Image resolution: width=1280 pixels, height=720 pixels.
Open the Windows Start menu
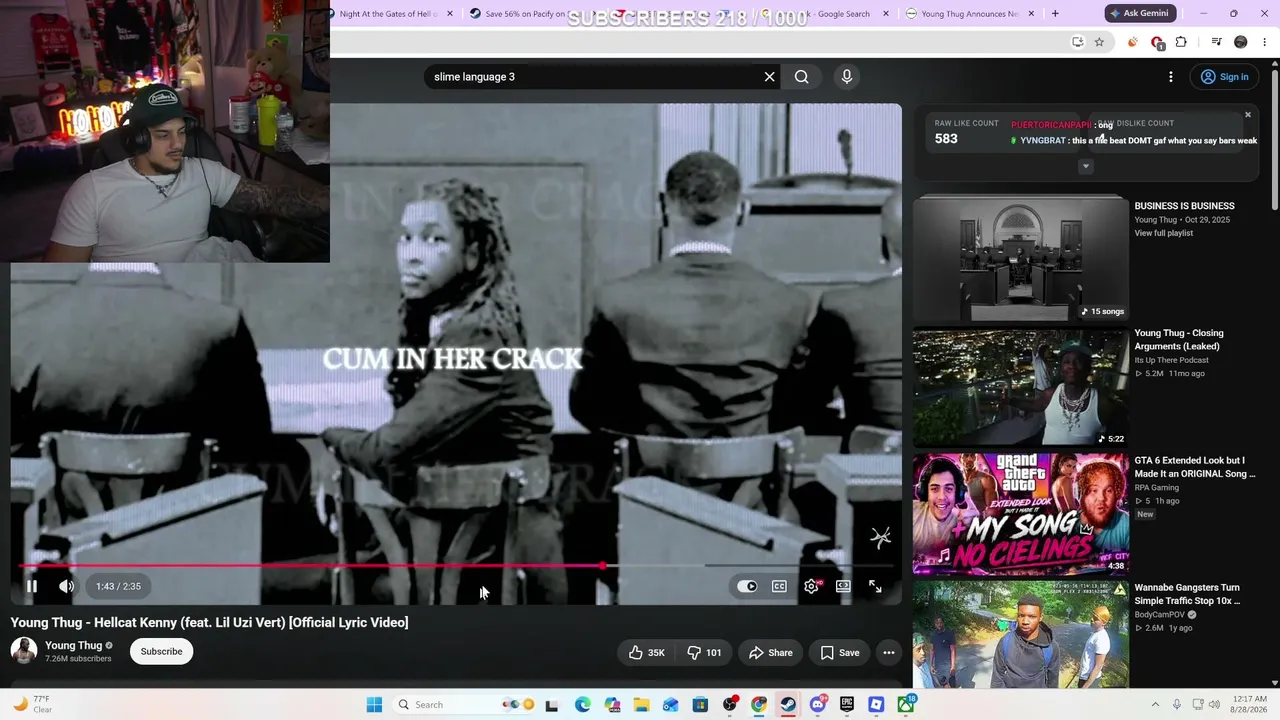point(374,705)
